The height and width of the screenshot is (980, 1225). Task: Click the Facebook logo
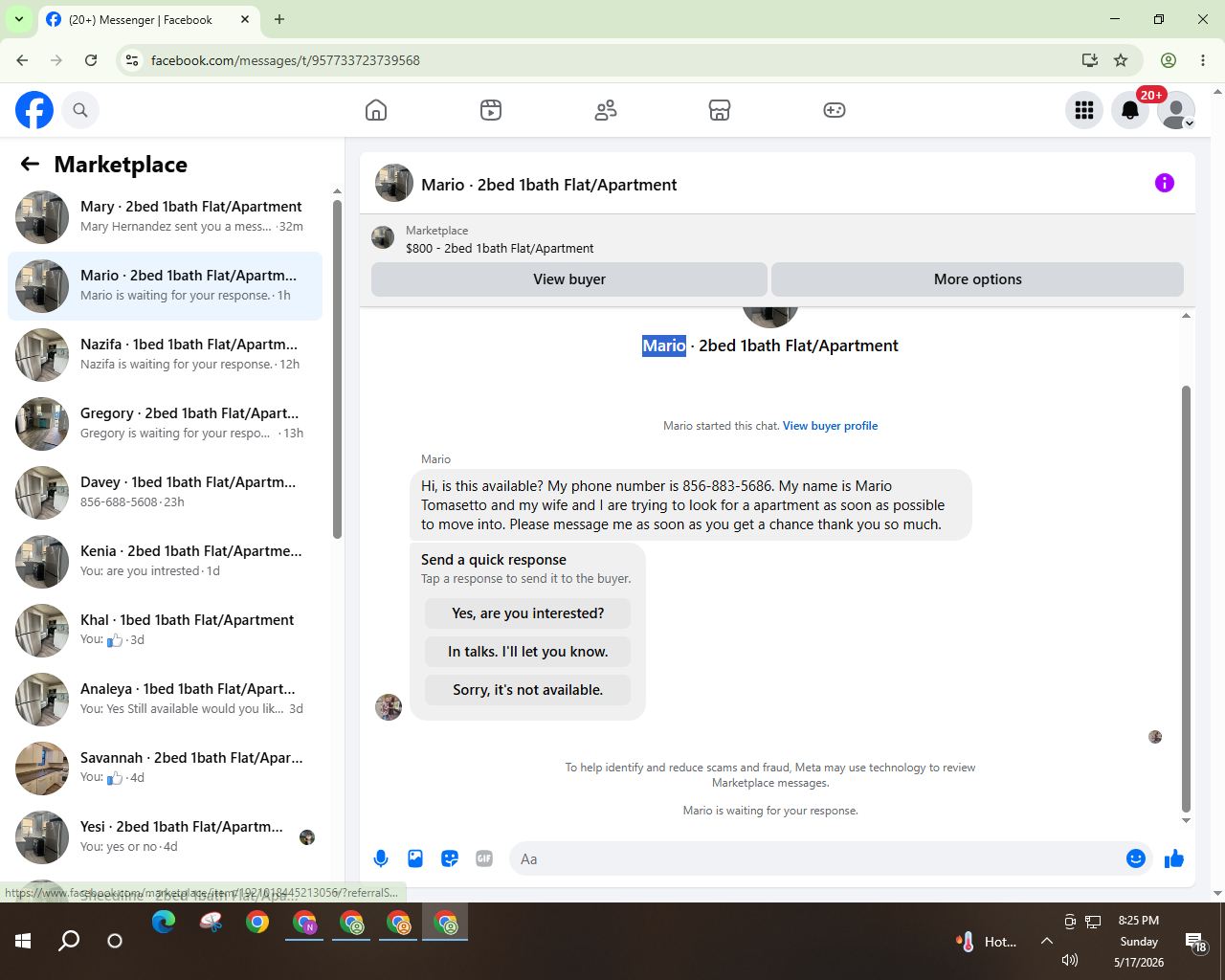coord(34,110)
